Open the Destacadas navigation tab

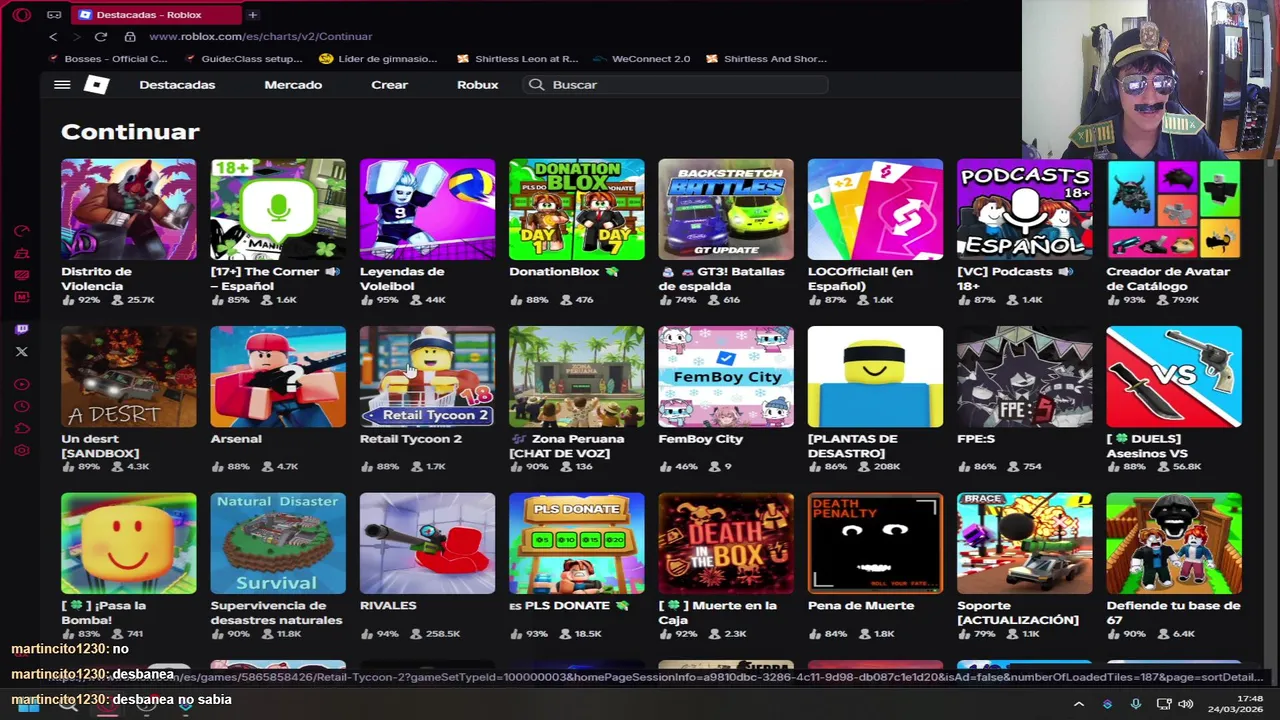(177, 85)
